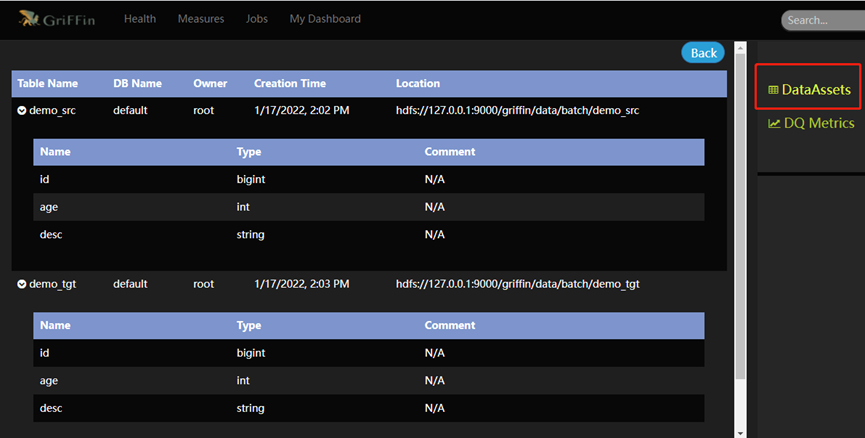Click the scrollbar up arrow
Screen dimensions: 865x438
pyautogui.click(x=740, y=48)
